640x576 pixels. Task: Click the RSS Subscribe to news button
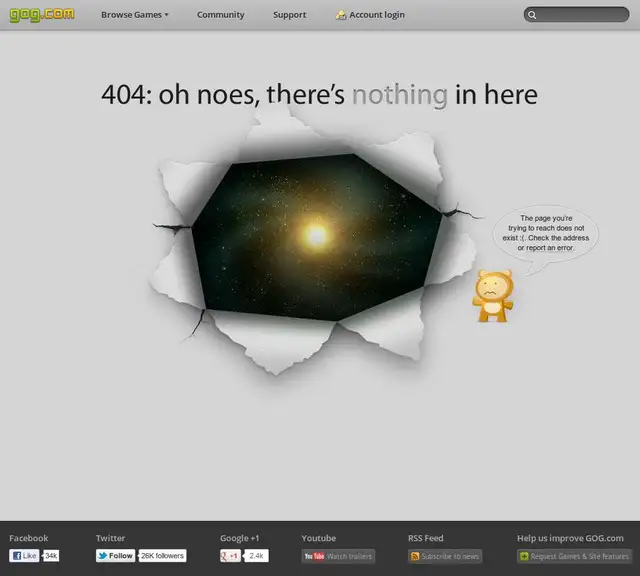click(x=445, y=556)
